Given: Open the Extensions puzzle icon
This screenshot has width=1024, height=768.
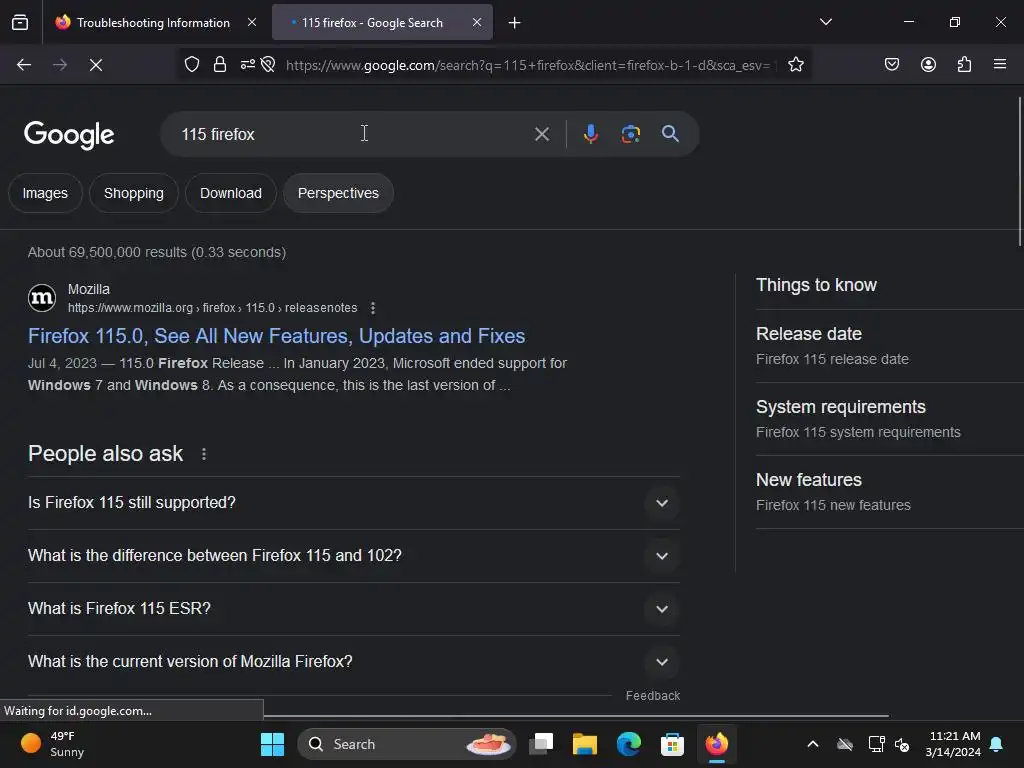Looking at the screenshot, I should pyautogui.click(x=964, y=65).
